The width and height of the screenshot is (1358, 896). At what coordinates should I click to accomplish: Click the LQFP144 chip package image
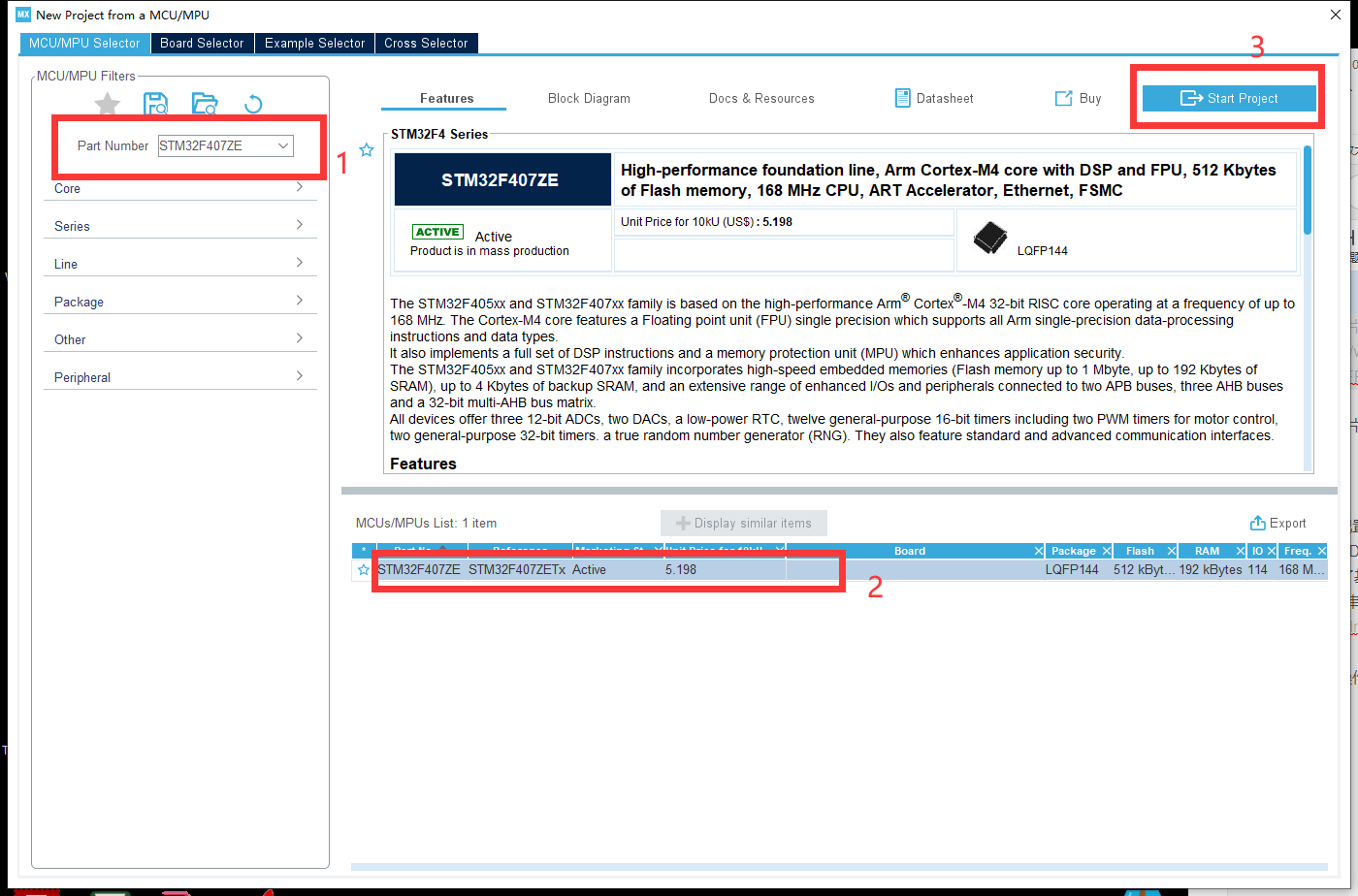coord(990,238)
